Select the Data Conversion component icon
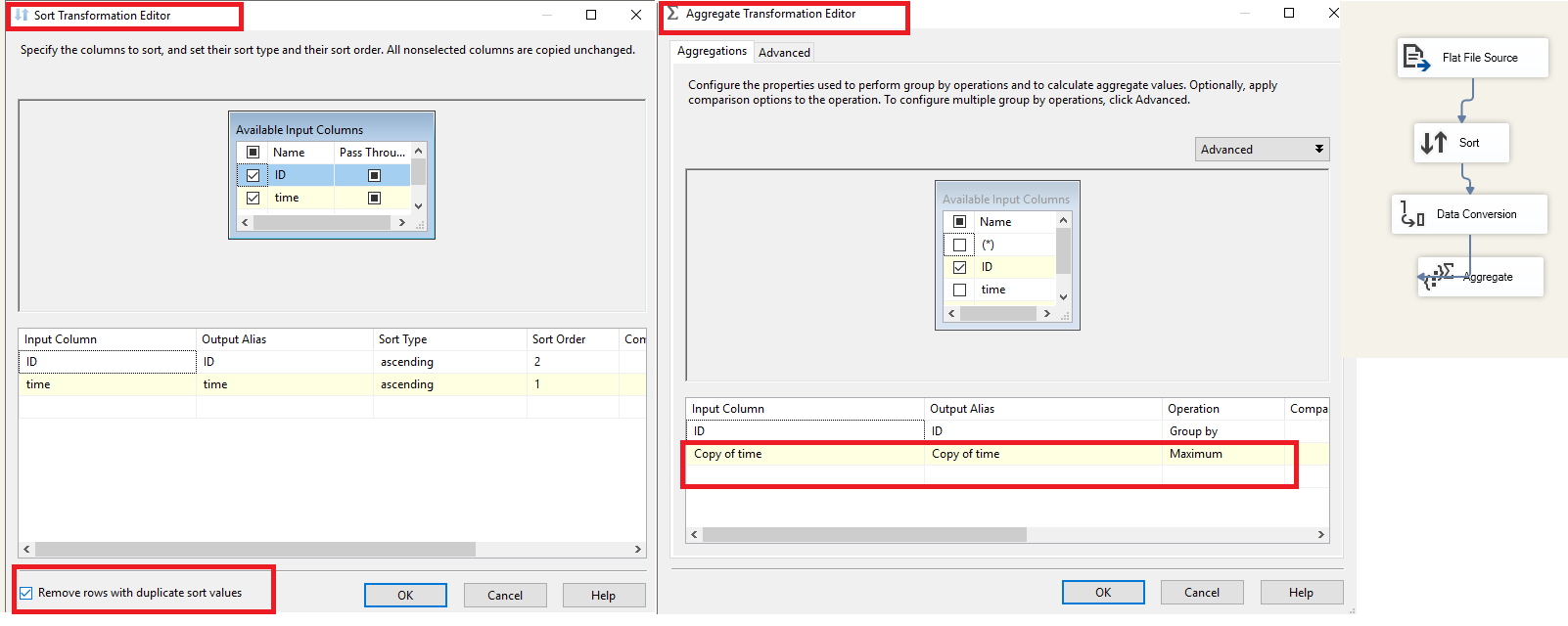 1411,213
